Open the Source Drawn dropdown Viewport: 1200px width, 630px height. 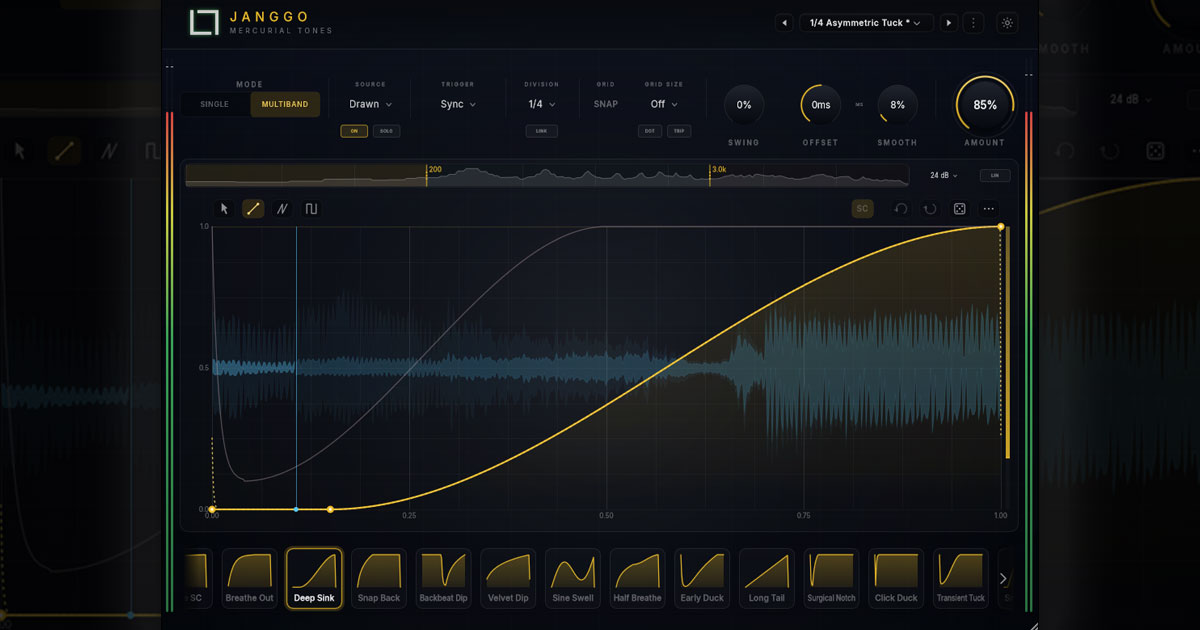(x=370, y=104)
